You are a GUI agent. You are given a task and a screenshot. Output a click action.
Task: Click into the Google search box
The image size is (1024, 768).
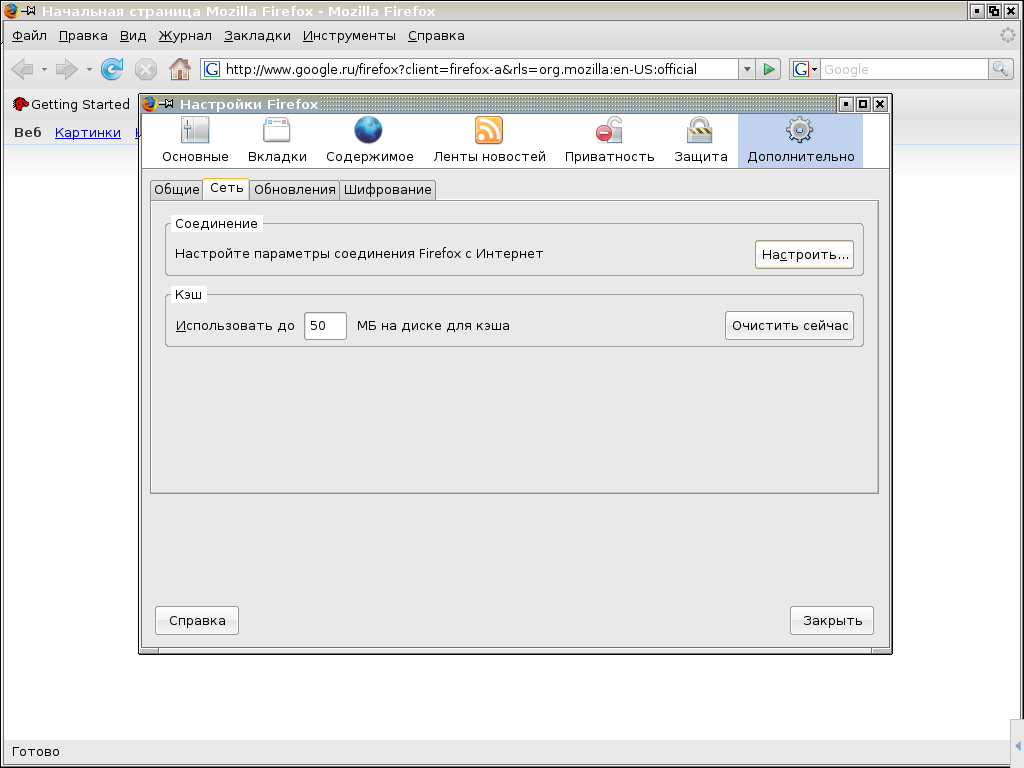pyautogui.click(x=904, y=69)
